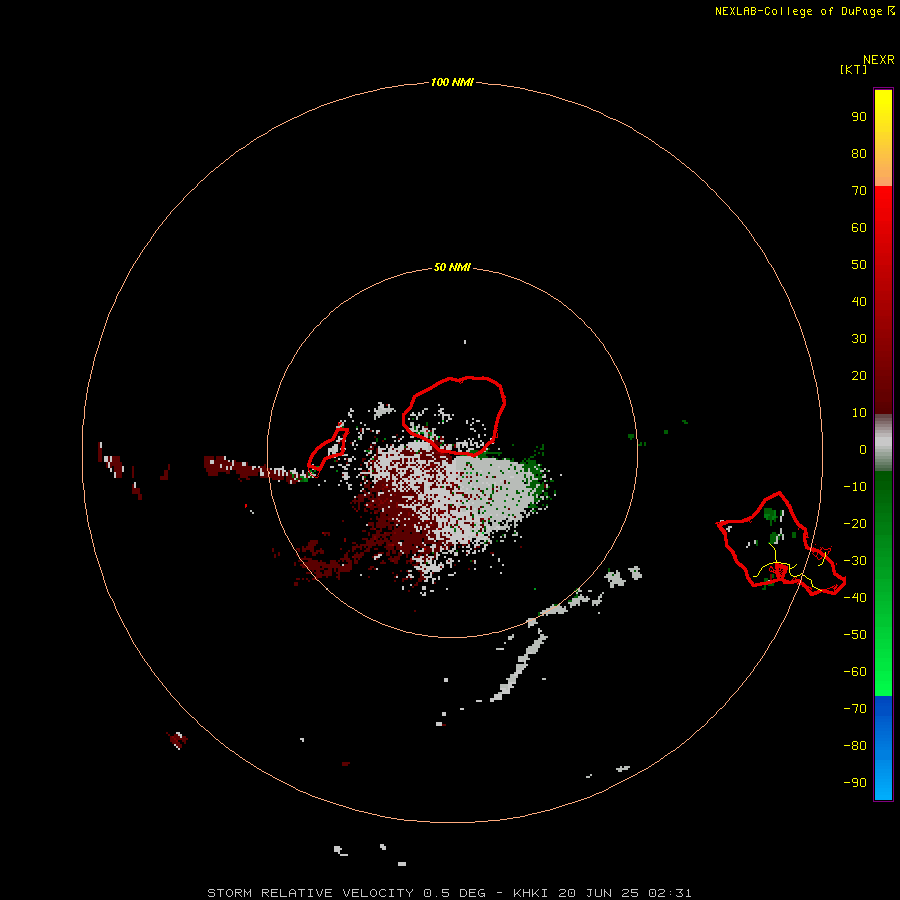Click the Storm Relative Velocity caption text

coord(449,893)
